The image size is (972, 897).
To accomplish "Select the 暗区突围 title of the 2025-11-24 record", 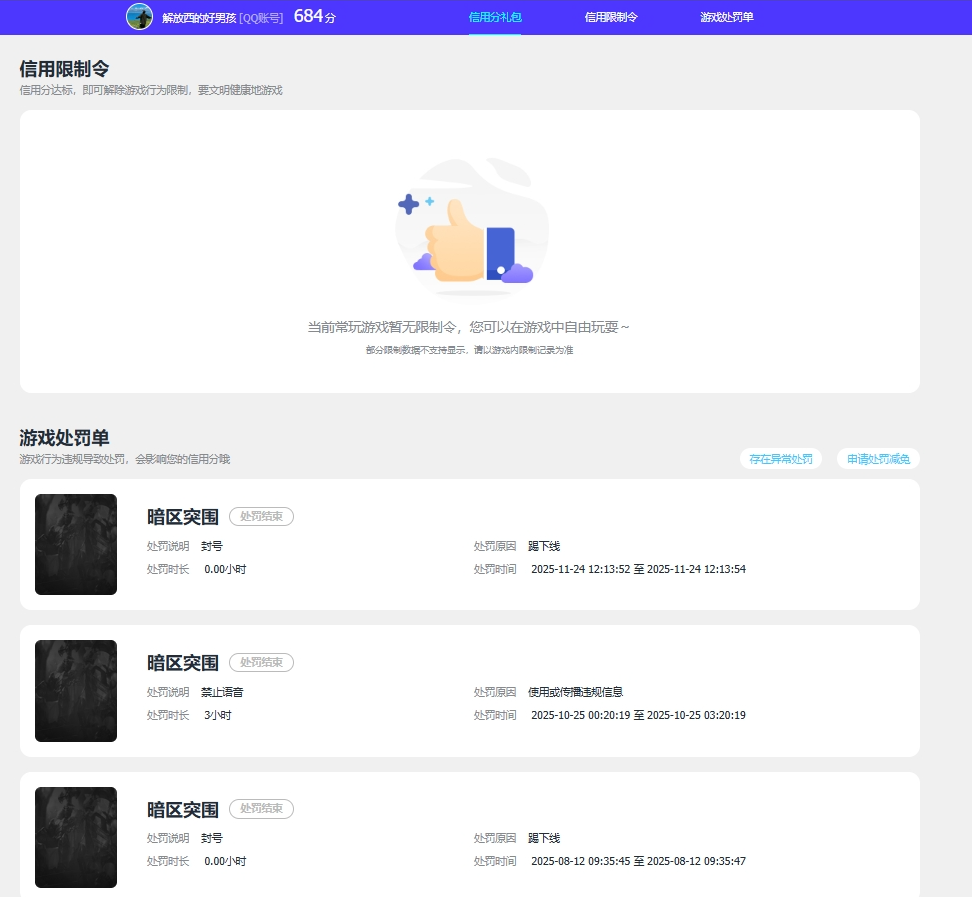I will click(x=182, y=516).
